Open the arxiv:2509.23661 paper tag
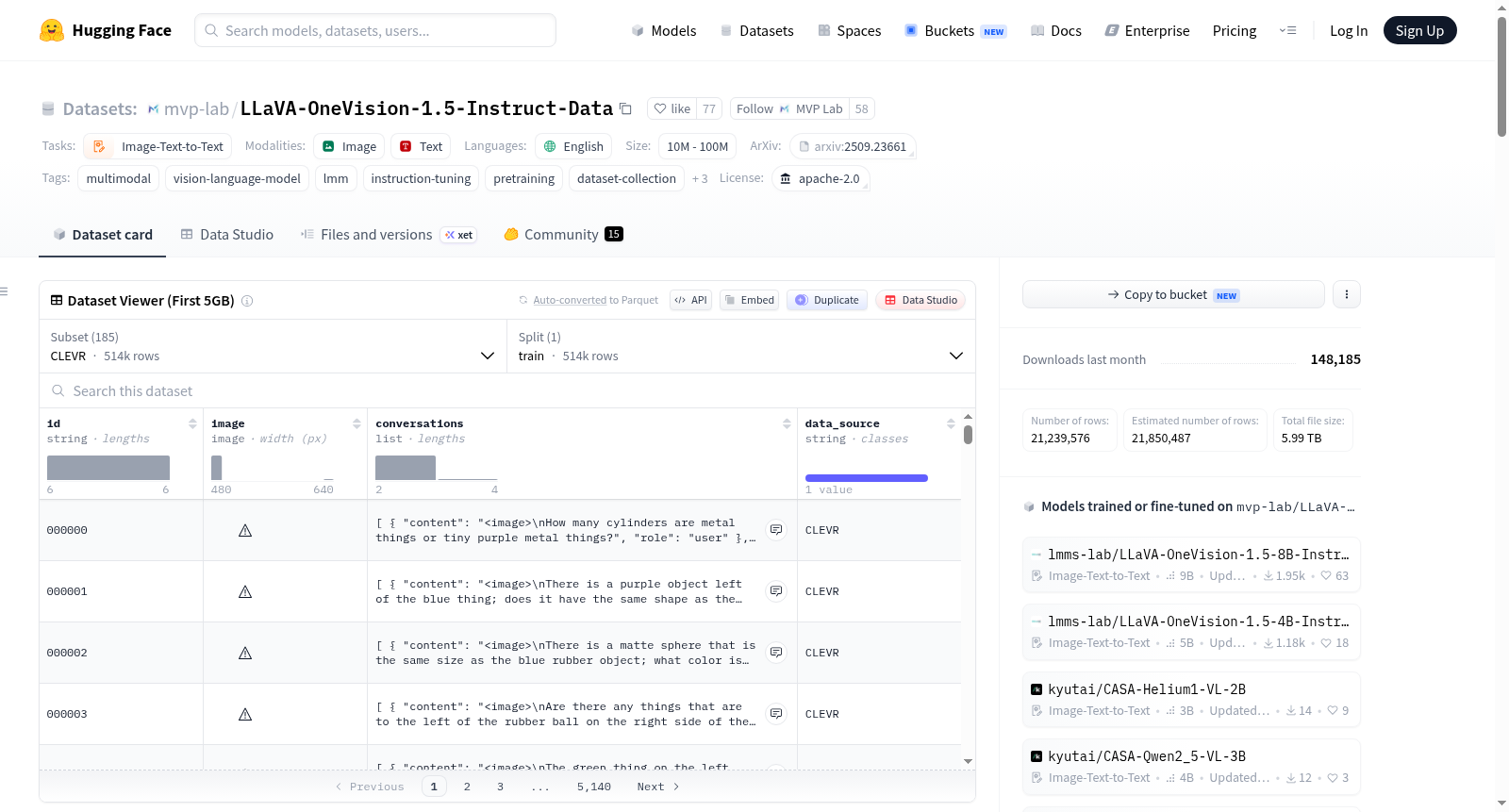 [853, 146]
